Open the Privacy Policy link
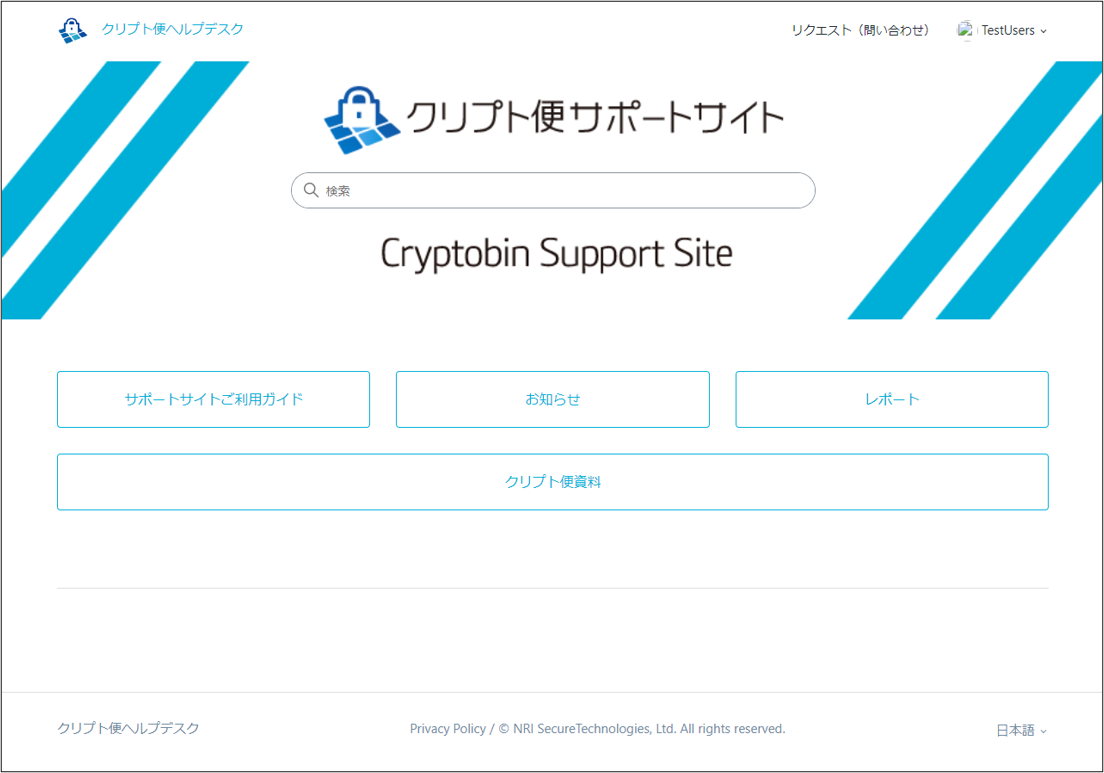 [x=448, y=729]
